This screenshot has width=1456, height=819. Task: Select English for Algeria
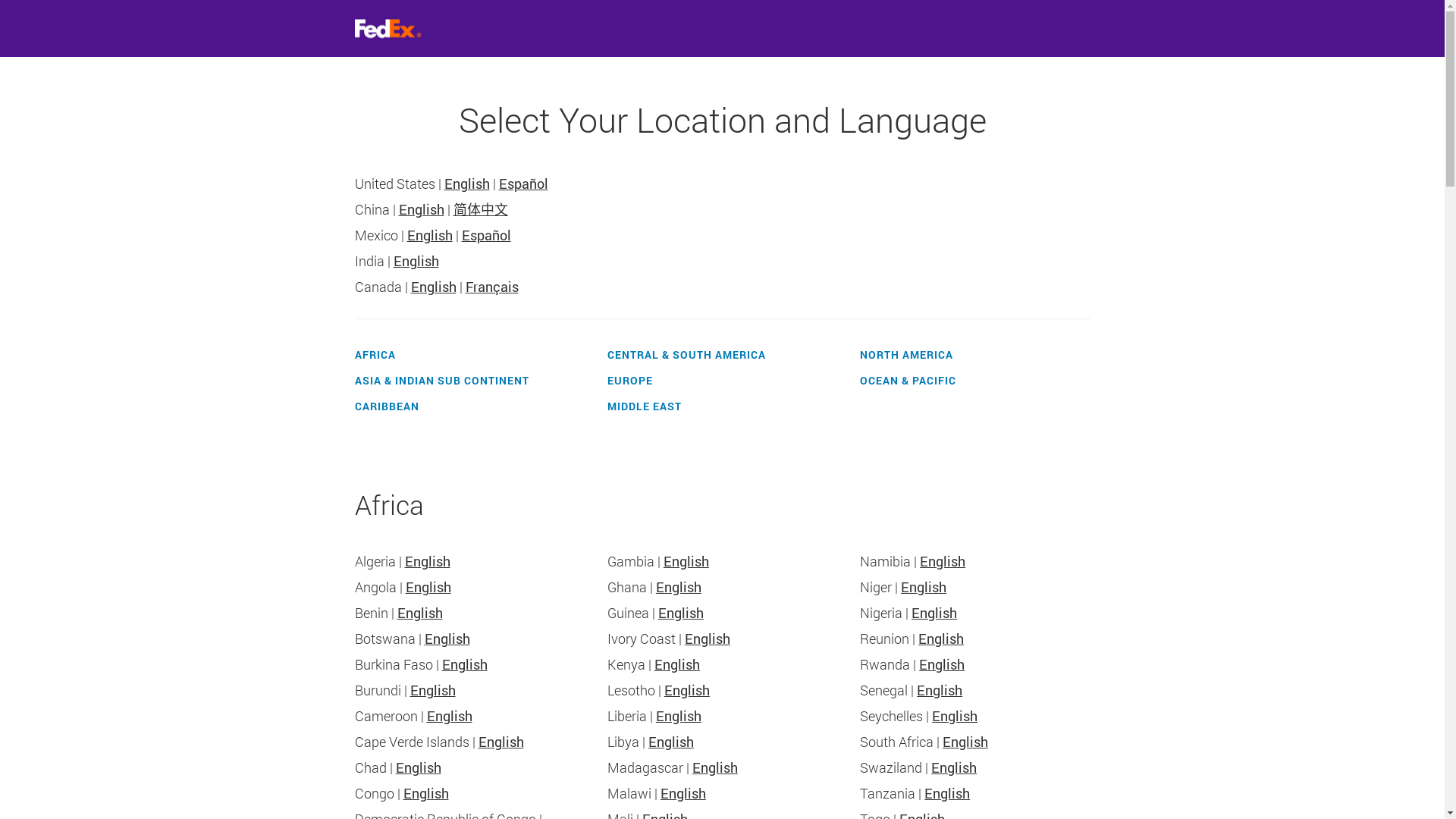(x=427, y=562)
